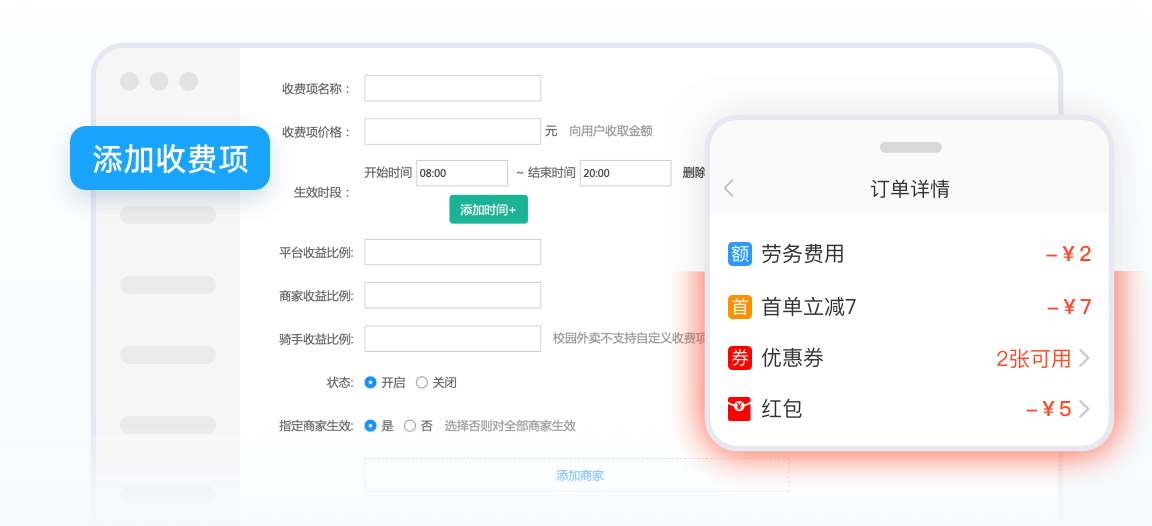Select 否 for 指定商家生效
The height and width of the screenshot is (526, 1152).
point(410,425)
